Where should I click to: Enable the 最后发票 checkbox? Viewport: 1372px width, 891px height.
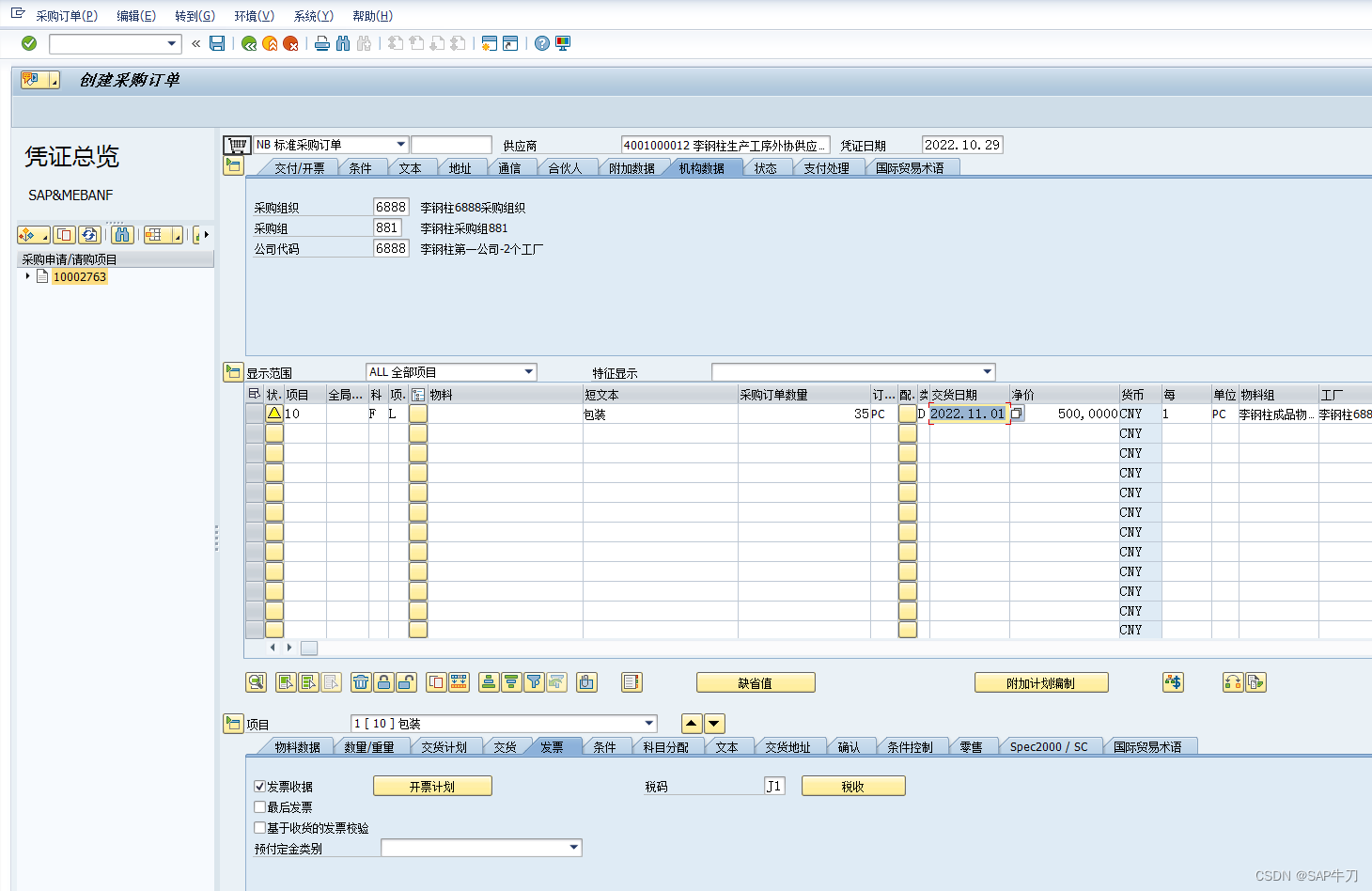click(x=260, y=807)
